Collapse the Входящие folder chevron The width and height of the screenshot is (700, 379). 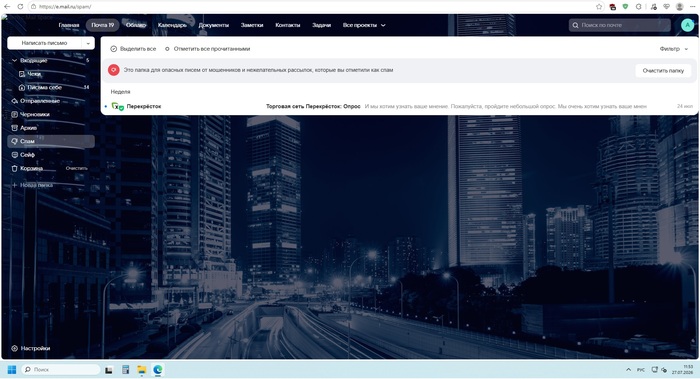[x=14, y=60]
